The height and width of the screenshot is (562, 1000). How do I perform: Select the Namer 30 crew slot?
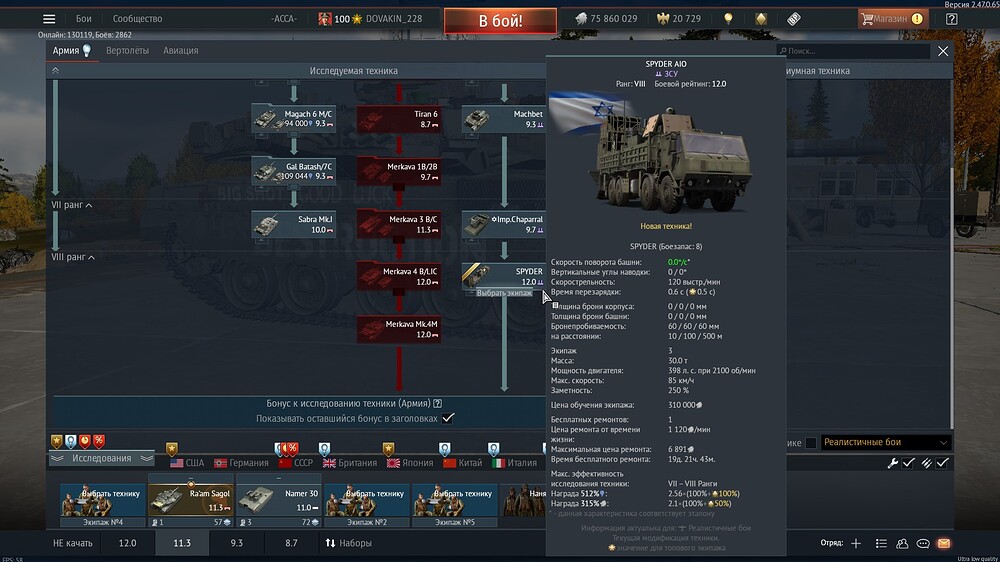tap(279, 501)
